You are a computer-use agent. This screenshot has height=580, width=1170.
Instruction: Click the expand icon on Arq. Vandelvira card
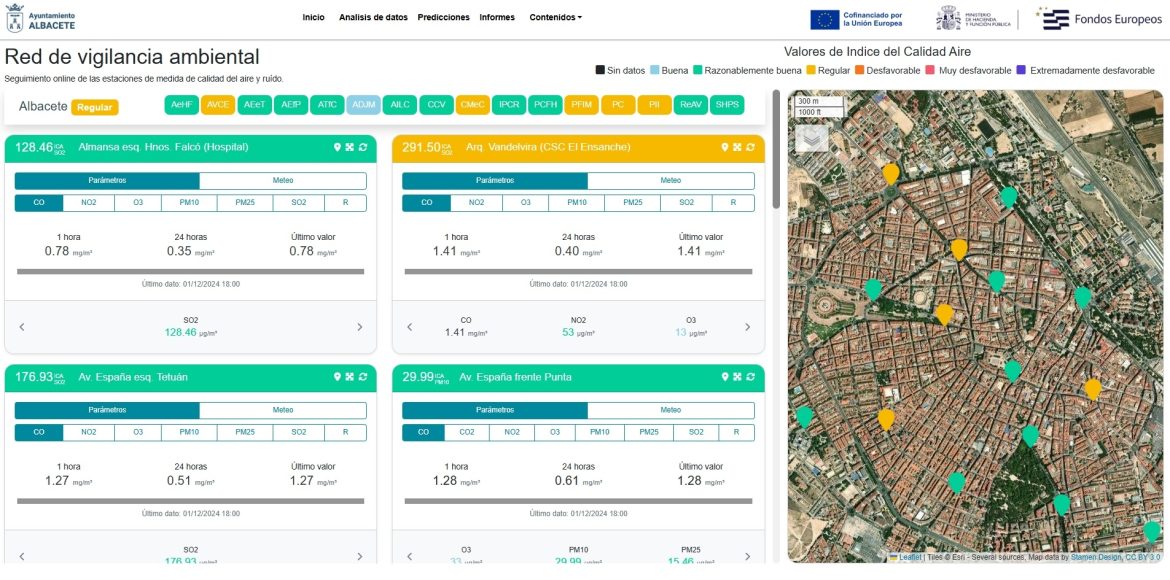(737, 148)
